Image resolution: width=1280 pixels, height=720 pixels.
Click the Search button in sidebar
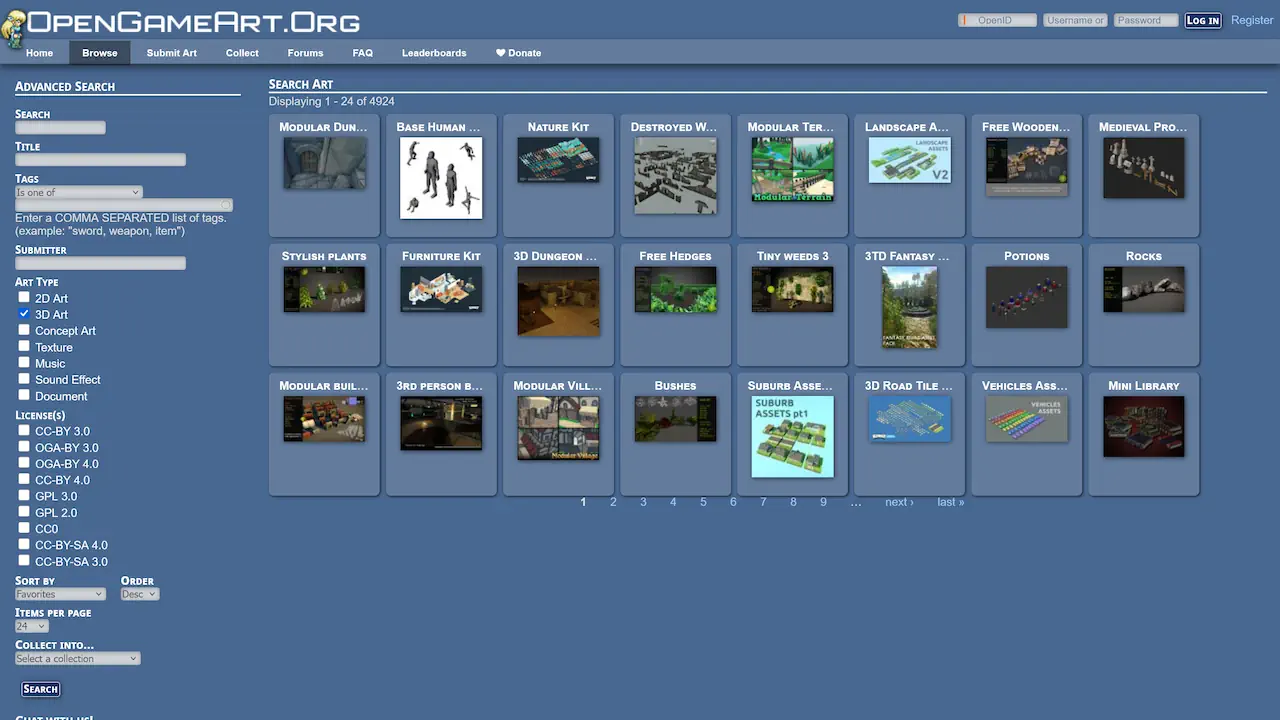click(x=41, y=689)
